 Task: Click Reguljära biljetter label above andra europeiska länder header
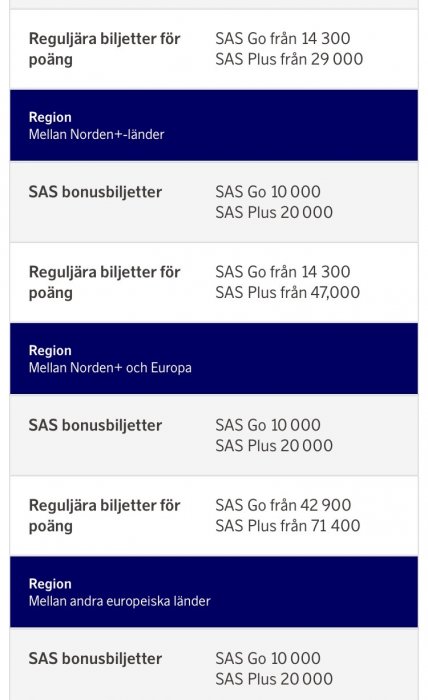coord(104,516)
